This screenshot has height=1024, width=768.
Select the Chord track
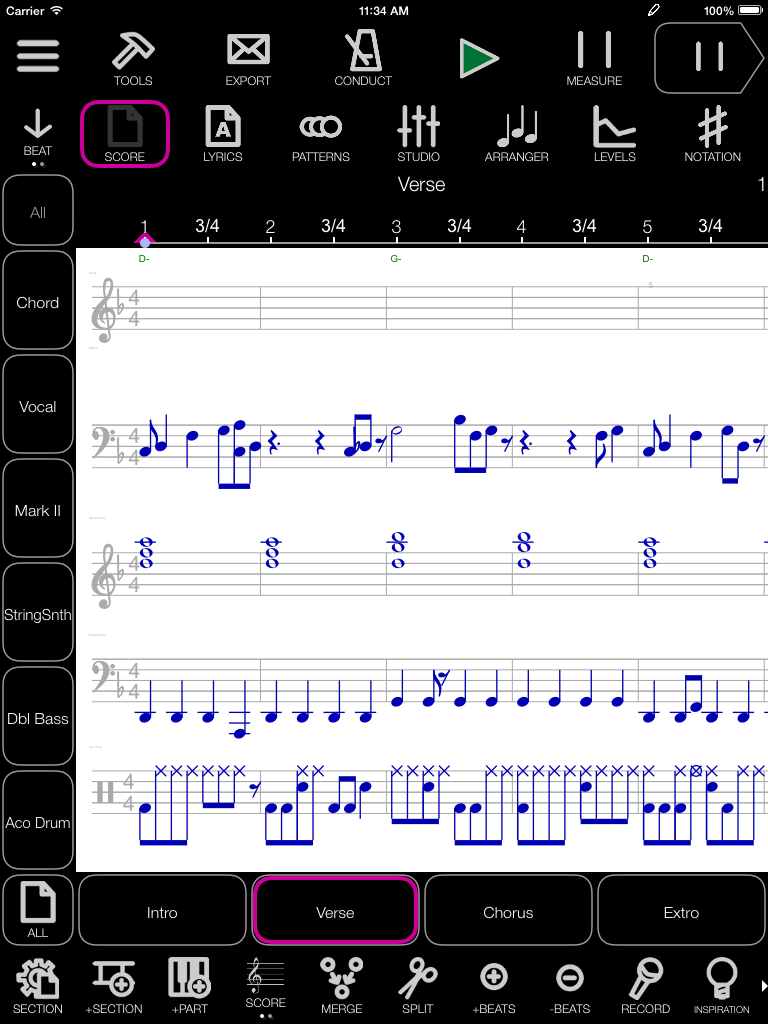pyautogui.click(x=38, y=300)
